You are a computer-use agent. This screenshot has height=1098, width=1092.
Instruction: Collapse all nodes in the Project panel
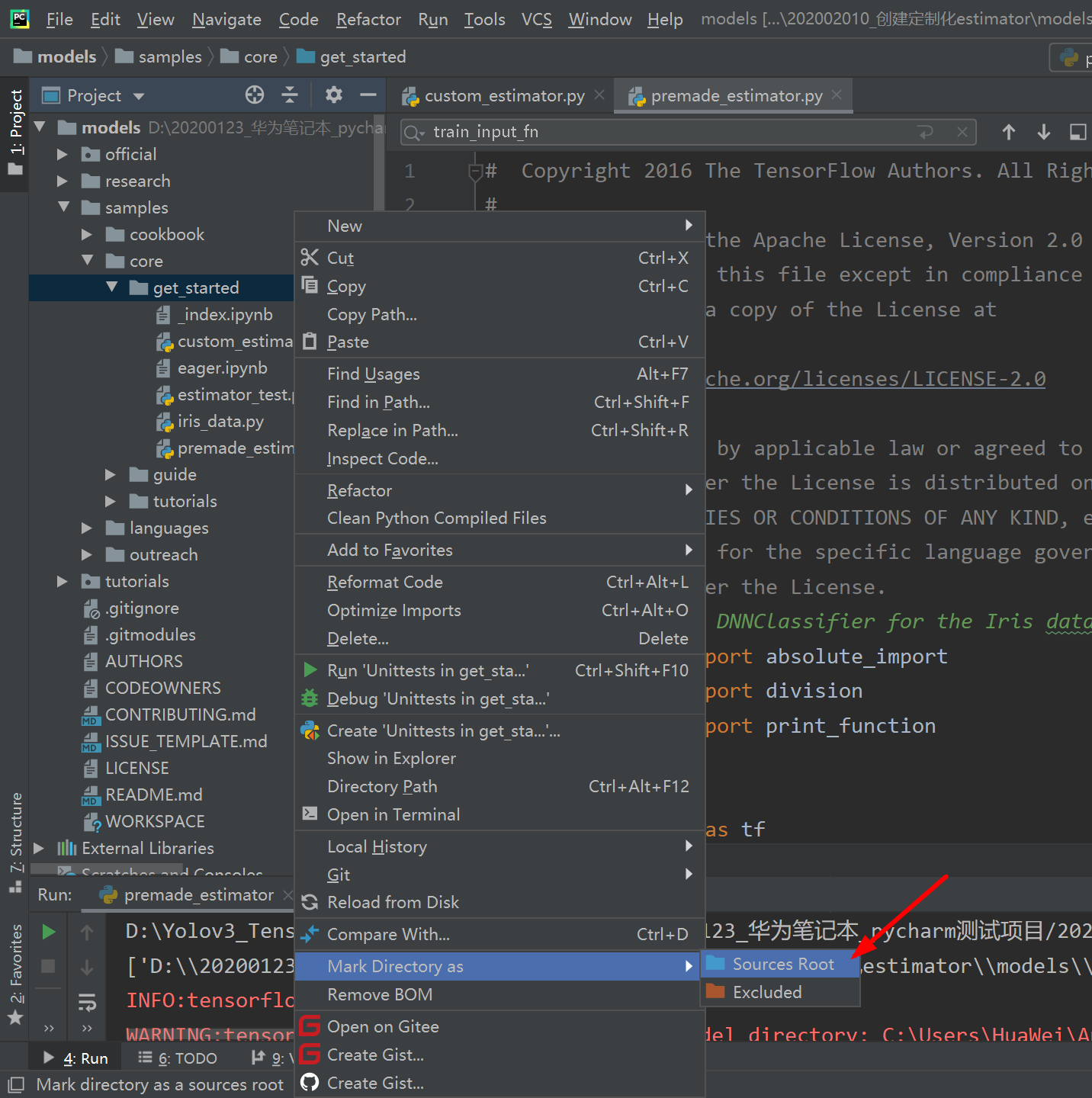(290, 95)
